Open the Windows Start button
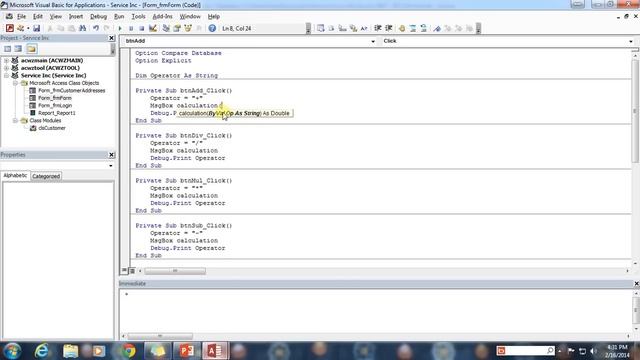The height and width of the screenshot is (360, 640). [12, 351]
